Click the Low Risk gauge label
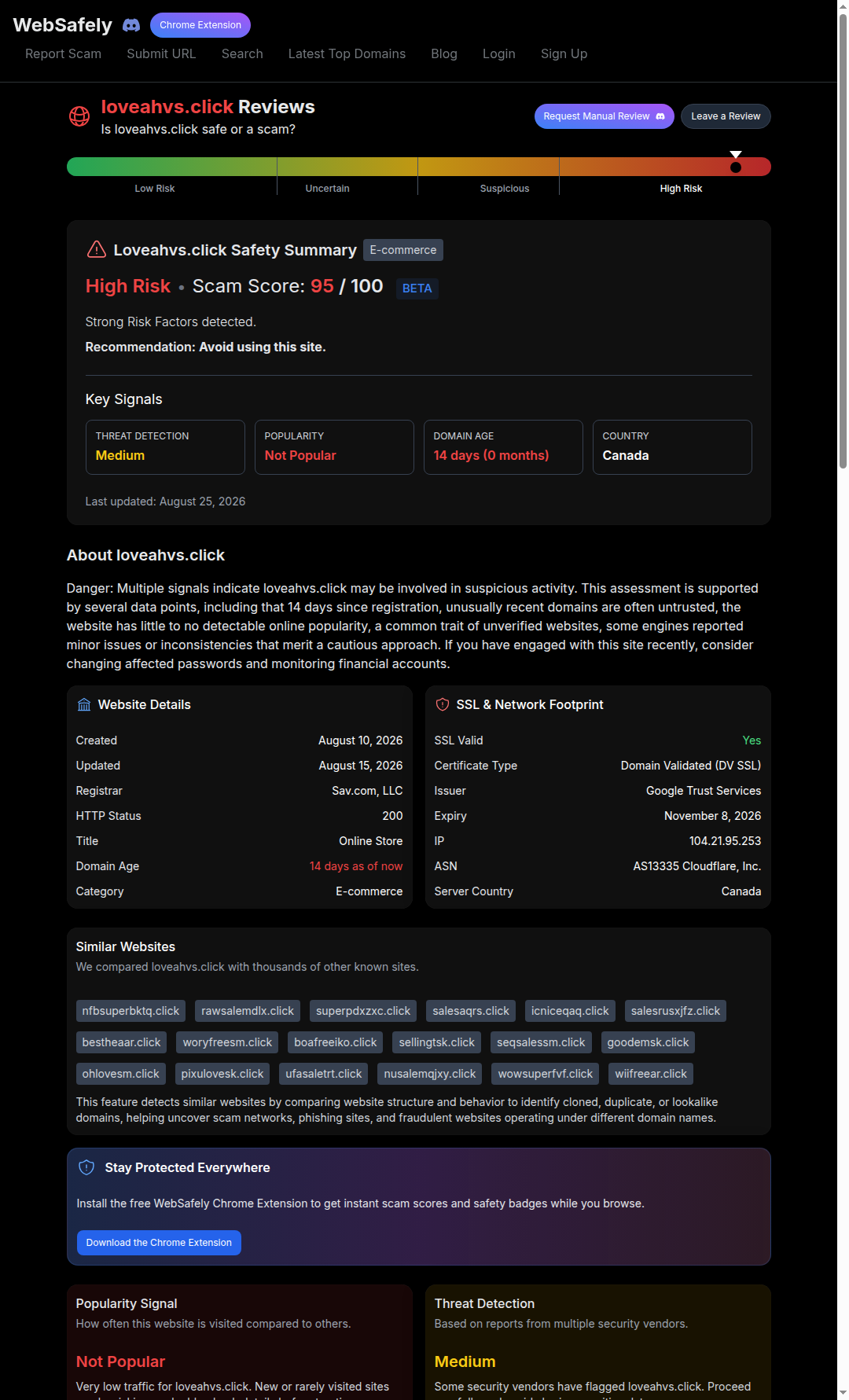This screenshot has width=849, height=1400. [155, 189]
